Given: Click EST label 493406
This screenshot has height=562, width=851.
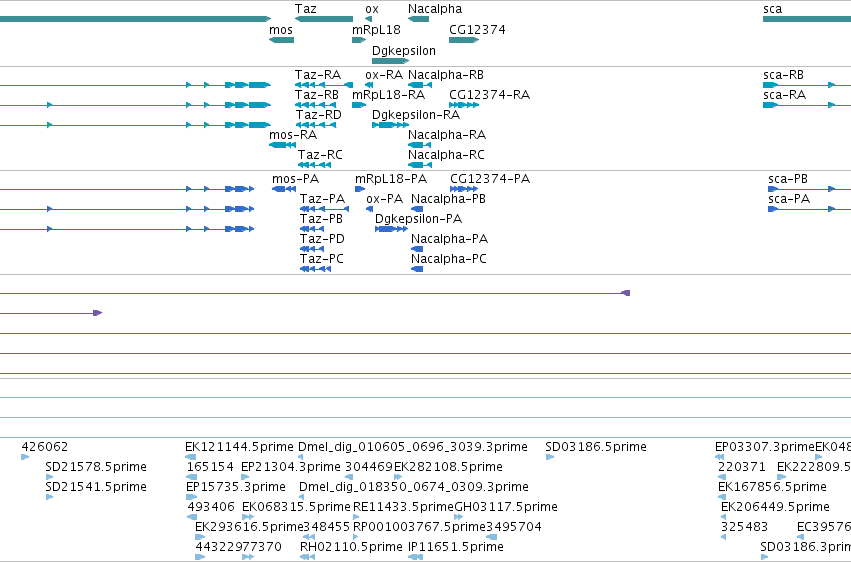Looking at the screenshot, I should (211, 507).
